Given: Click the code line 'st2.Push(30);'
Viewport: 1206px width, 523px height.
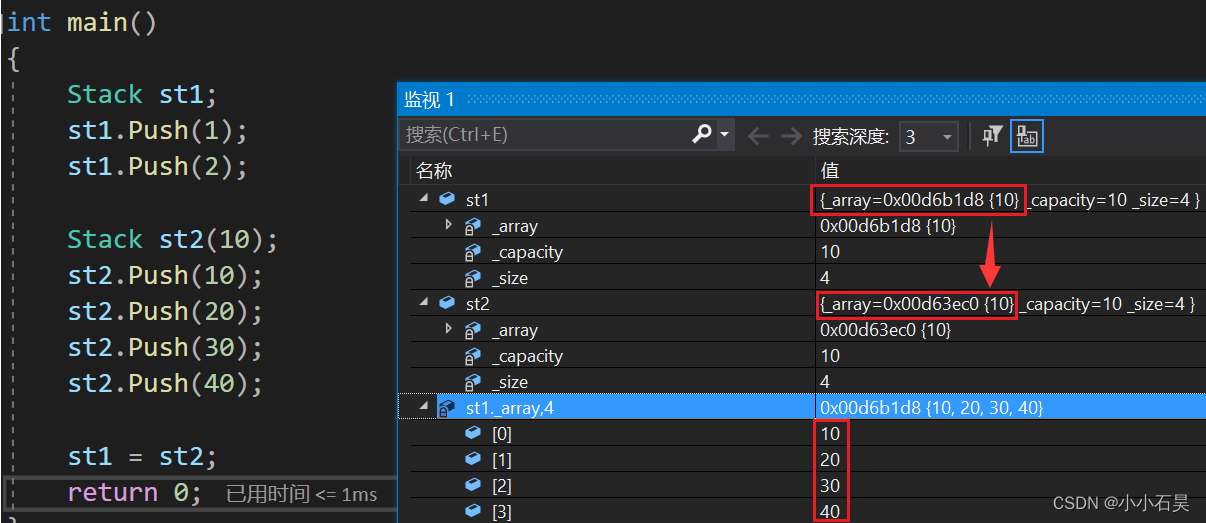Looking at the screenshot, I should pos(165,348).
